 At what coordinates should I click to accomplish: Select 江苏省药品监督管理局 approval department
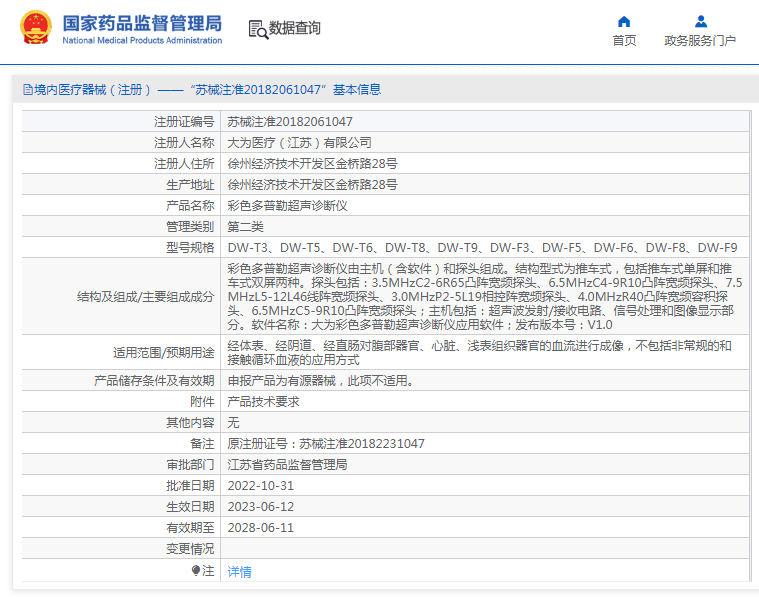click(288, 465)
